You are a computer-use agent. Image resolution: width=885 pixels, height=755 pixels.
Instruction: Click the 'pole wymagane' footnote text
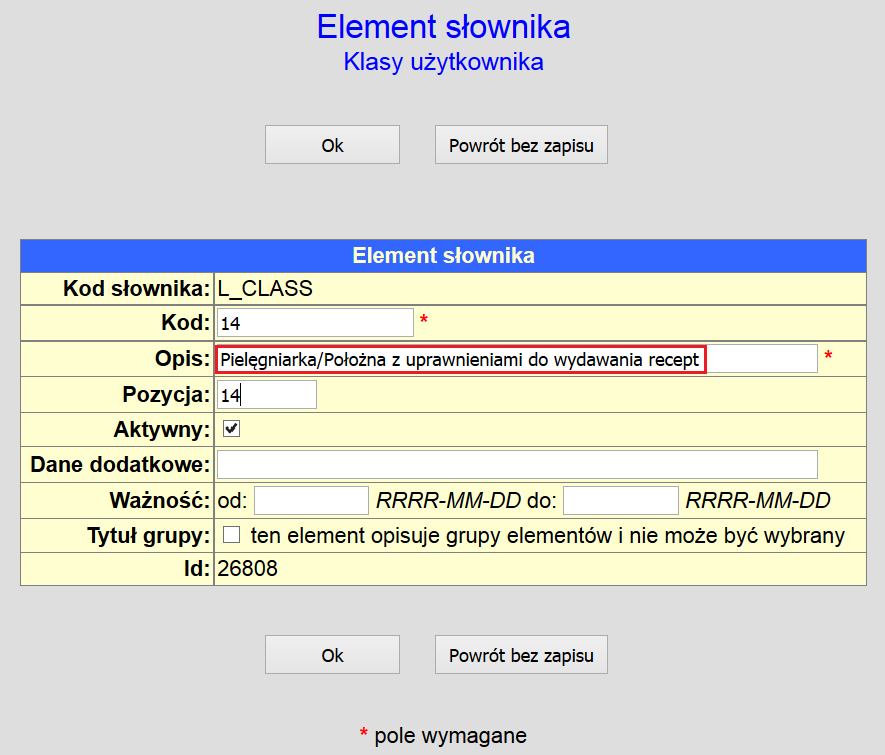click(x=450, y=735)
